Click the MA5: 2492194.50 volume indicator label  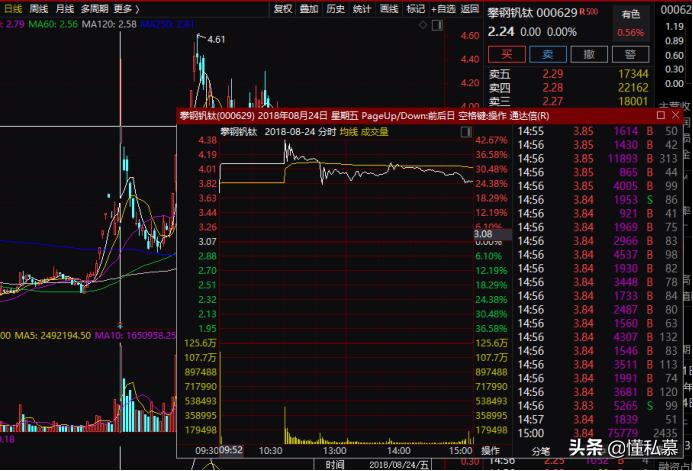point(53,335)
